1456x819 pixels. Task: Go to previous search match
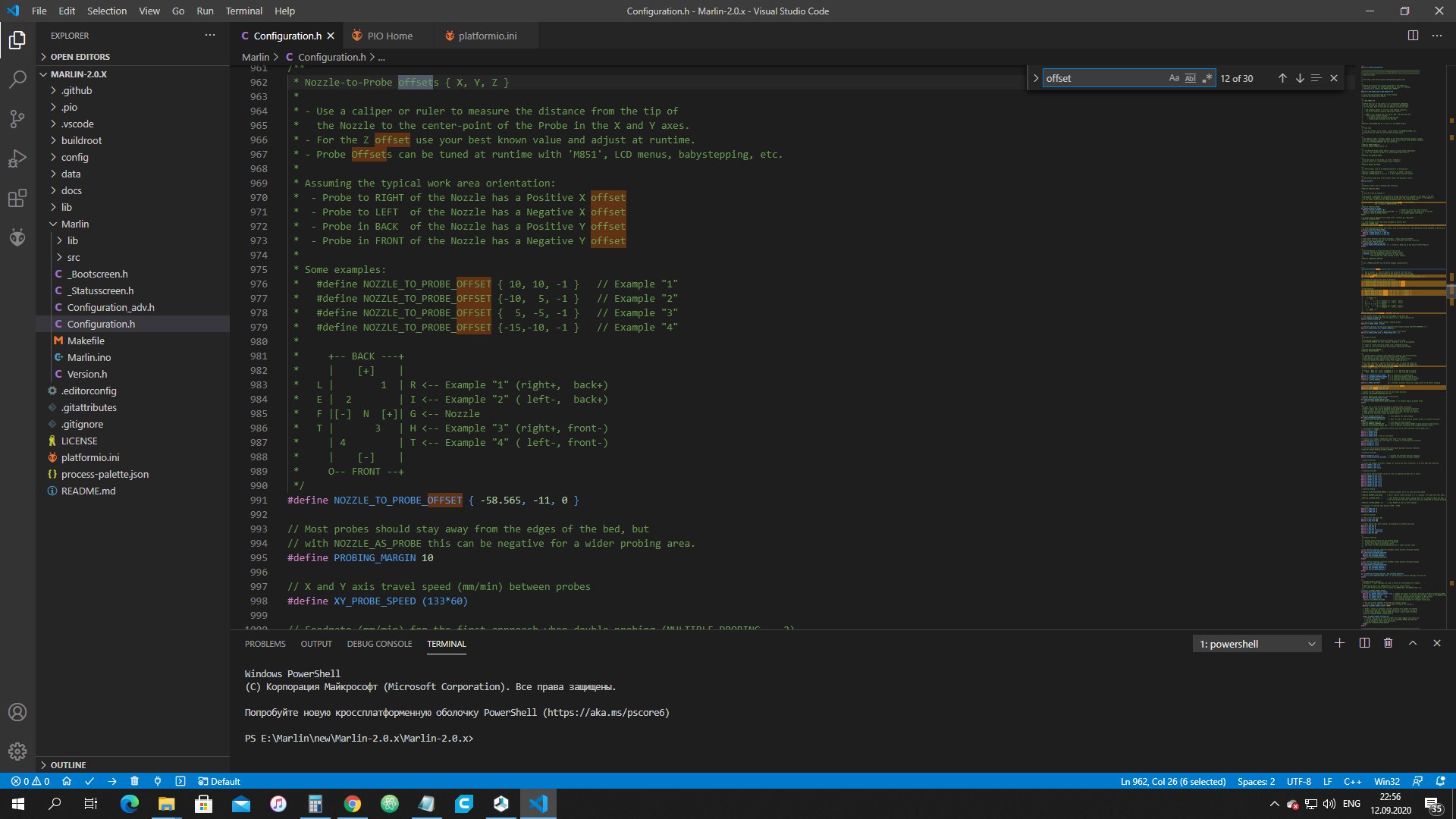click(x=1282, y=78)
